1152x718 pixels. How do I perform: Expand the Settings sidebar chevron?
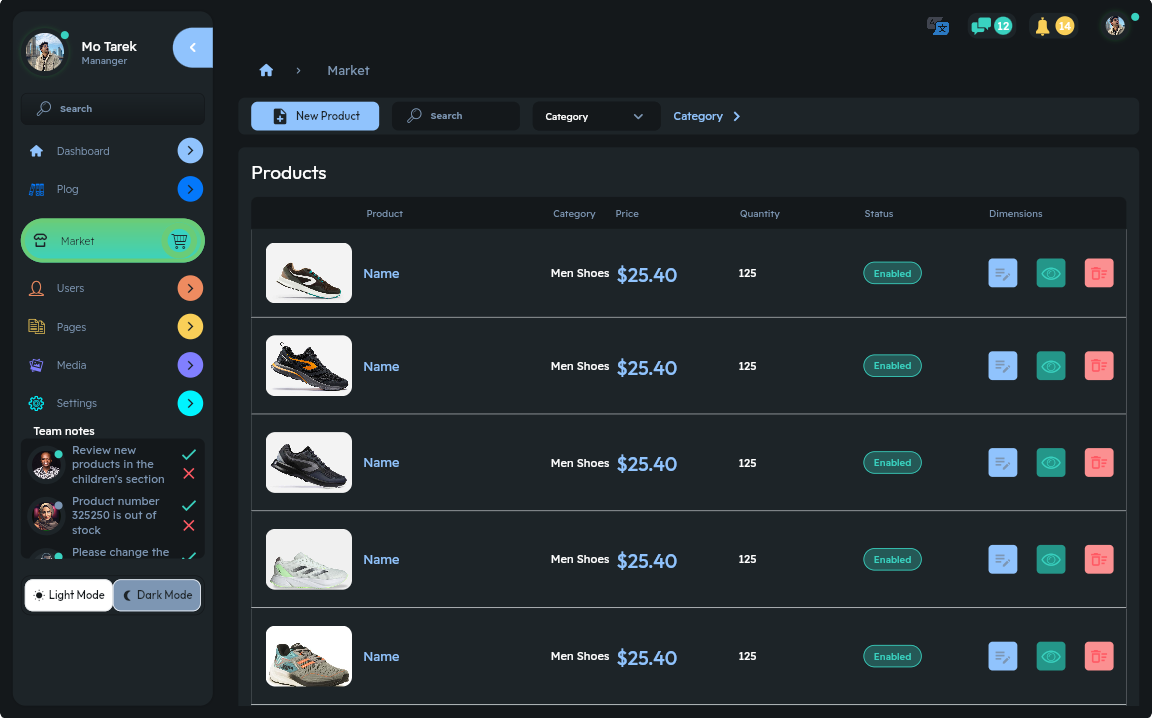pyautogui.click(x=190, y=403)
